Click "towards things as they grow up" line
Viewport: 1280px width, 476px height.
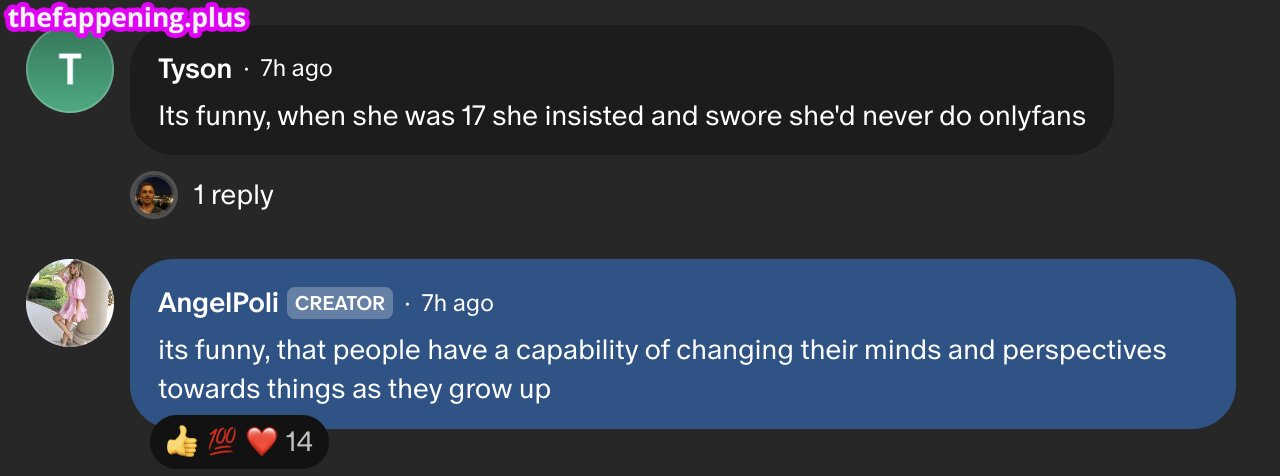click(354, 388)
